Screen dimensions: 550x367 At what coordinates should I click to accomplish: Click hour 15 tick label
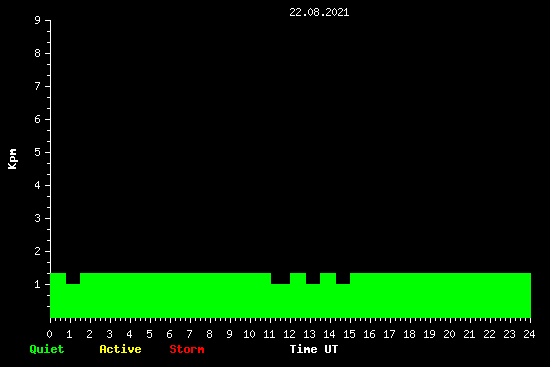point(349,334)
